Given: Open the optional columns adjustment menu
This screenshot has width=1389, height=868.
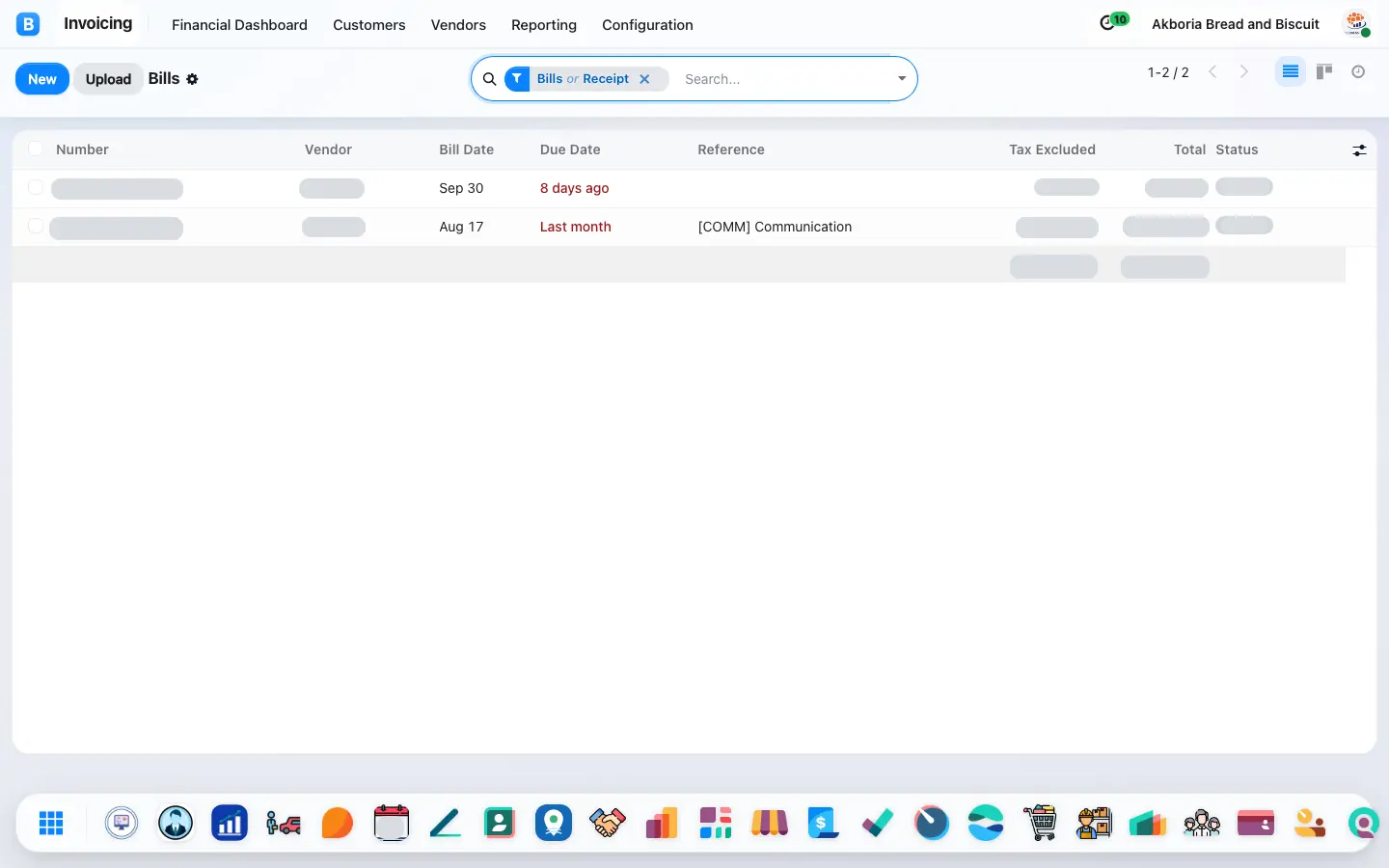Looking at the screenshot, I should tap(1359, 150).
